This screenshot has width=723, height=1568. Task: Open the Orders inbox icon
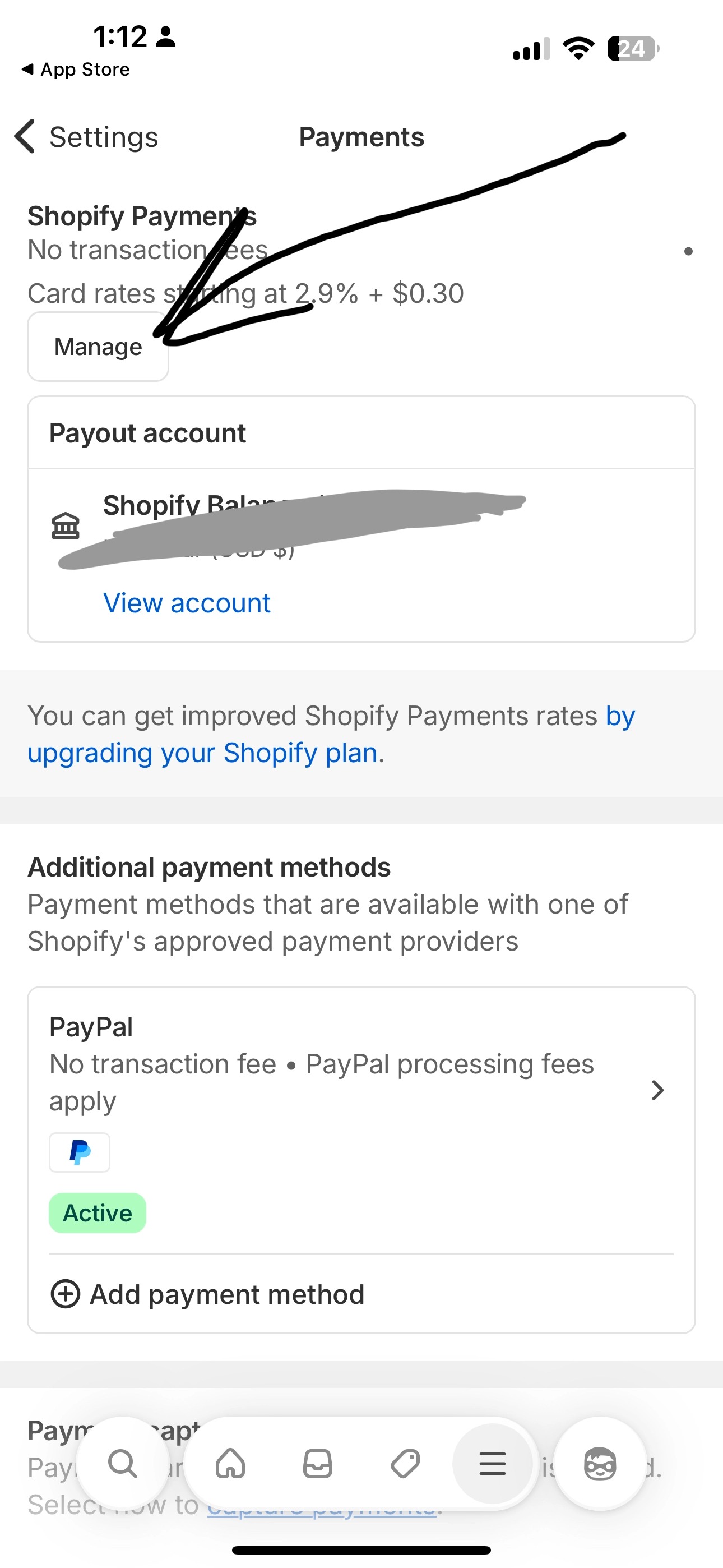[318, 1463]
